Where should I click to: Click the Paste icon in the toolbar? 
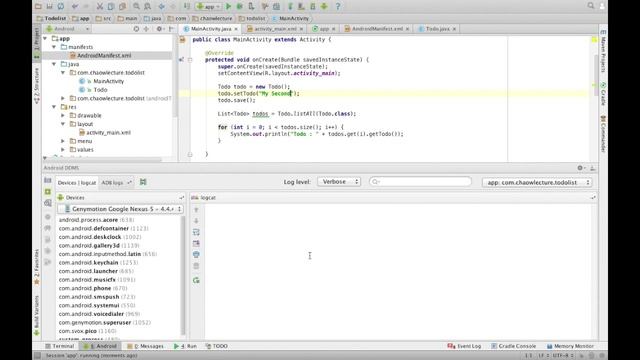(x=122, y=7)
